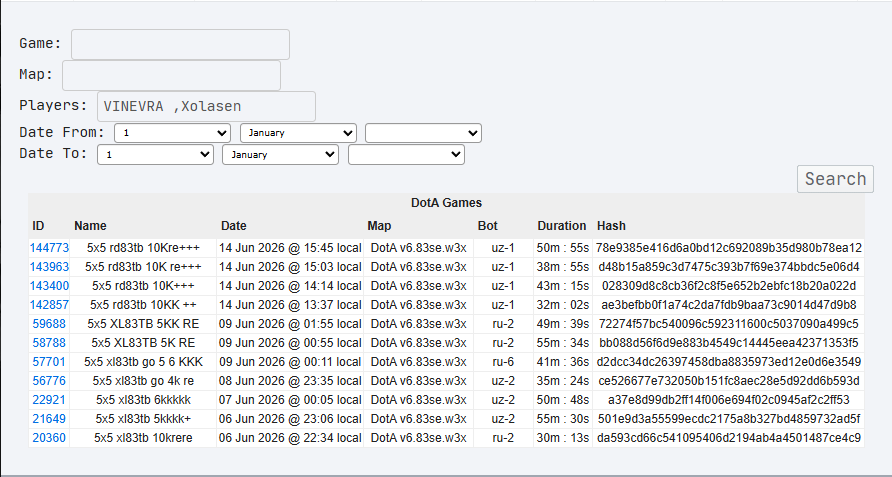Click the Bot column header
Viewport: 892px width, 477px height.
pos(488,226)
